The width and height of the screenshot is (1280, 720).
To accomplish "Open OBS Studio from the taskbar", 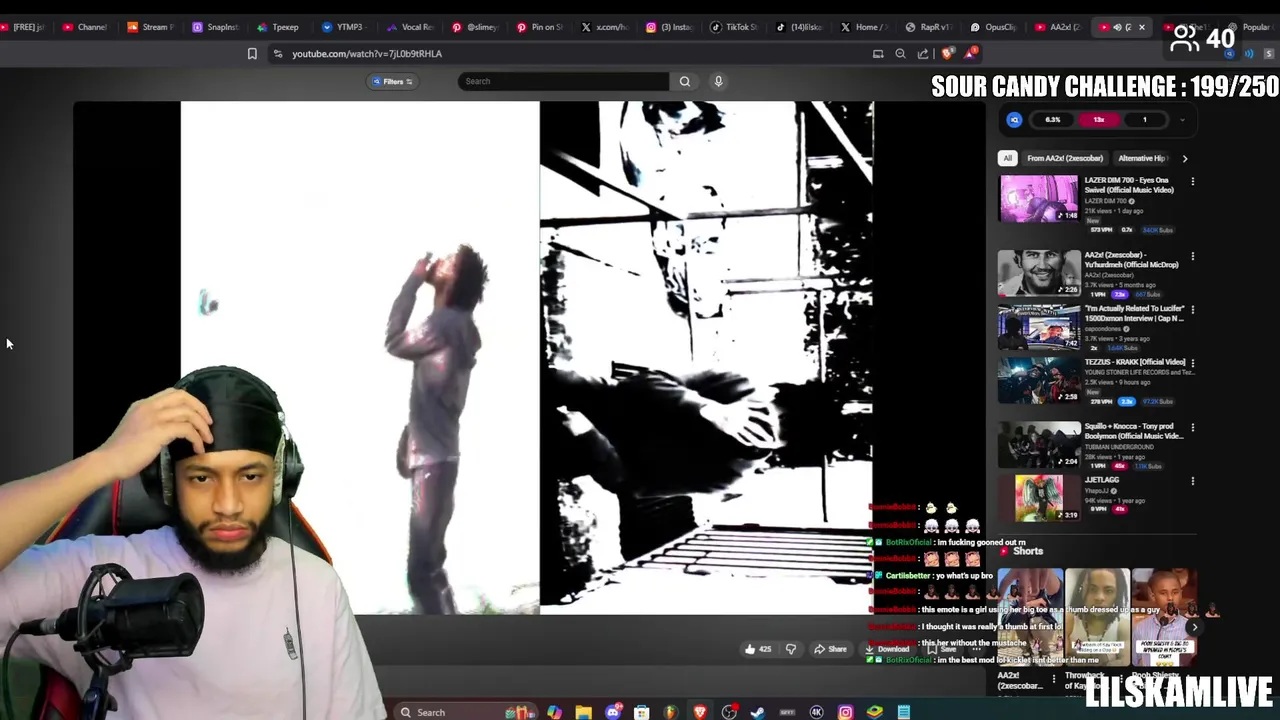I will pos(729,712).
